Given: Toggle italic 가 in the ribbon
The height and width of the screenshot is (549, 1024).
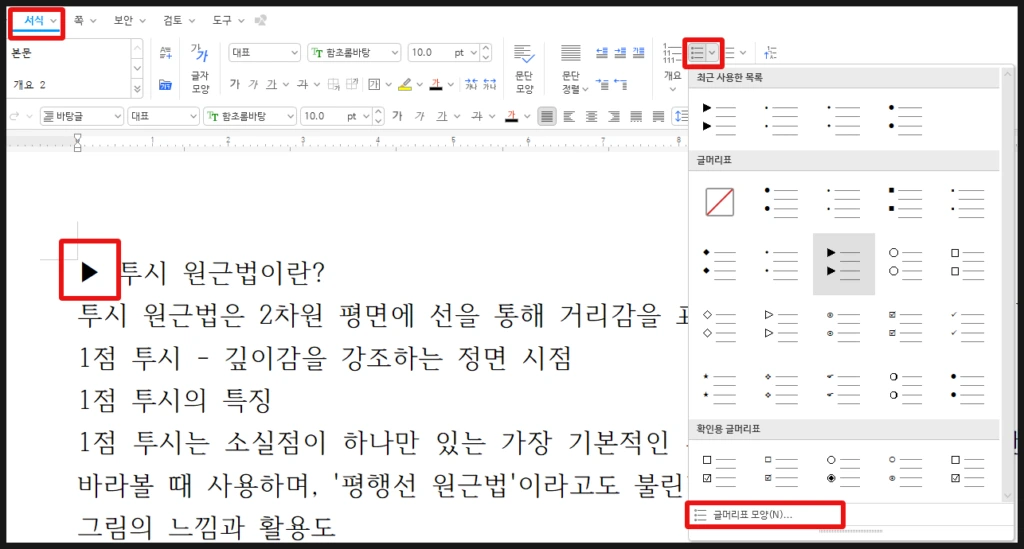Looking at the screenshot, I should pos(253,84).
